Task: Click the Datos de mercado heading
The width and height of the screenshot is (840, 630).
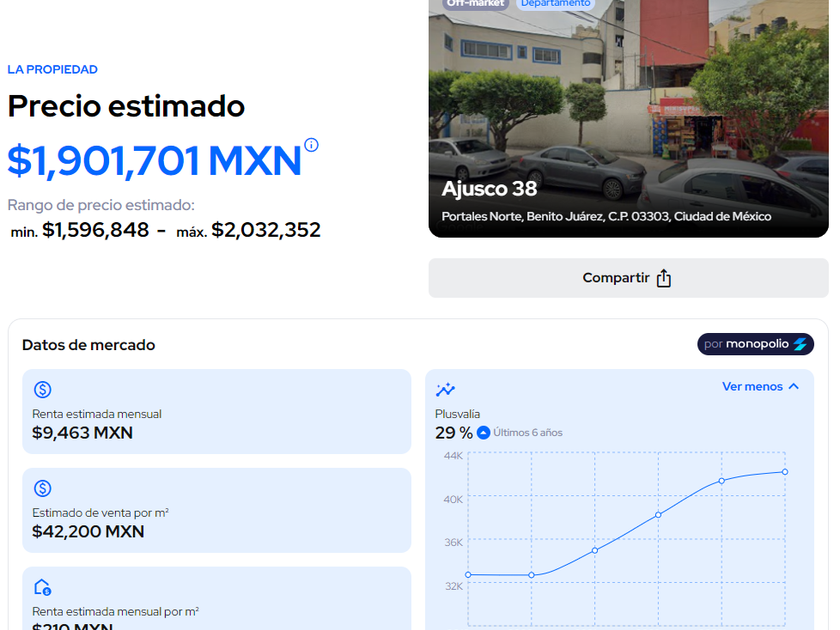Action: [x=88, y=345]
